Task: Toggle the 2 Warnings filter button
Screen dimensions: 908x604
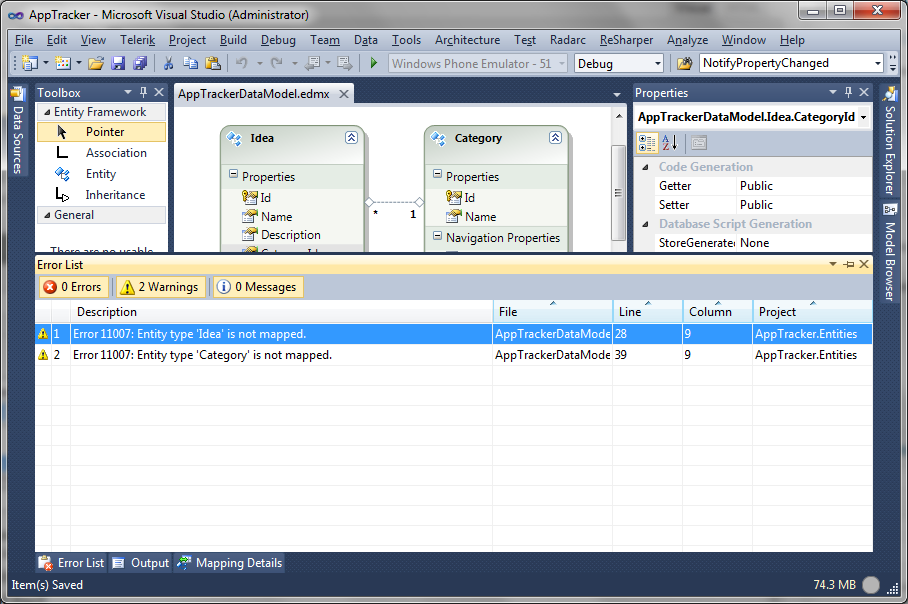Action: pos(160,287)
